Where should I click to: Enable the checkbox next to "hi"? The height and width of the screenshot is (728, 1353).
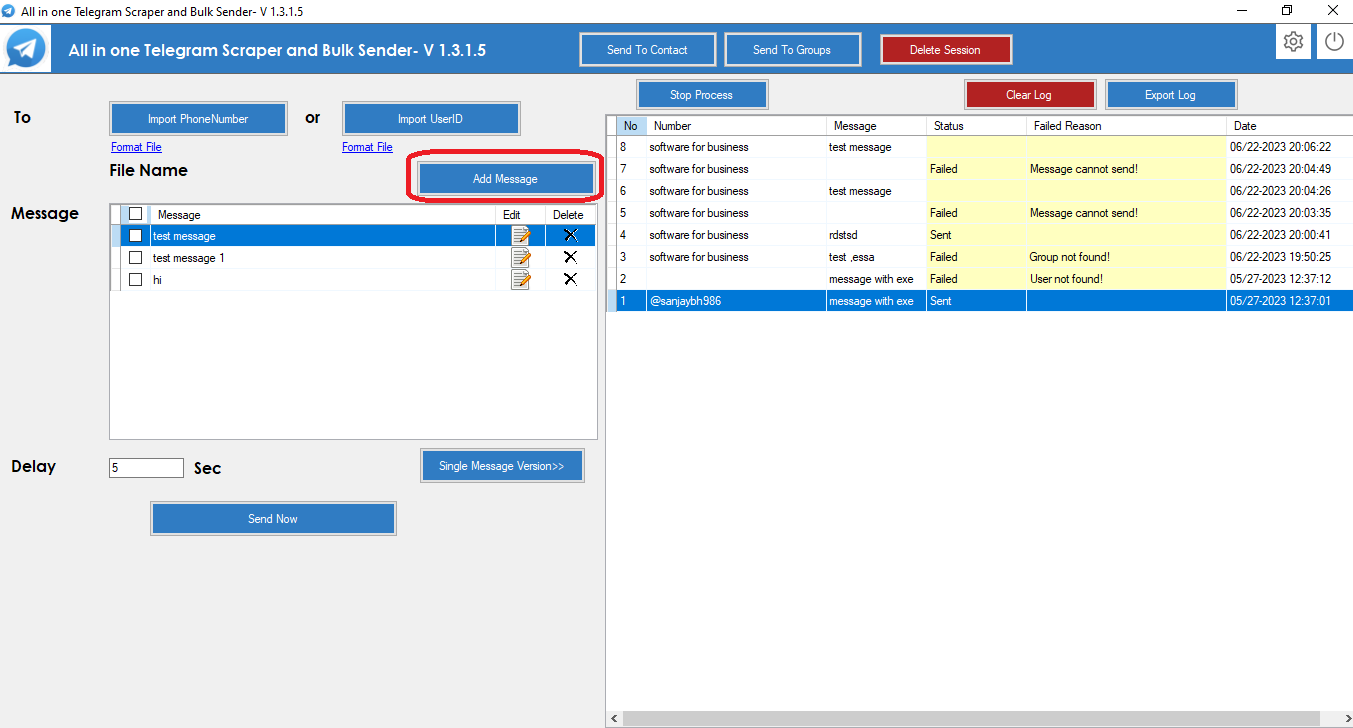pos(136,279)
